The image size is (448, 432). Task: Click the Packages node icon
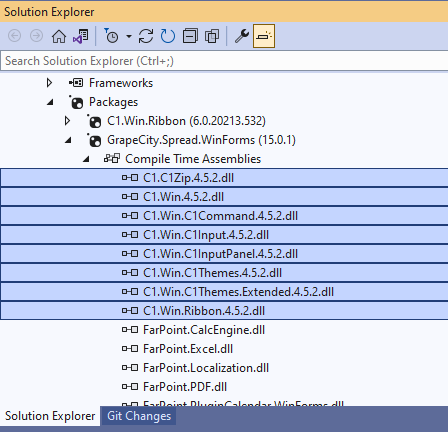(x=76, y=102)
